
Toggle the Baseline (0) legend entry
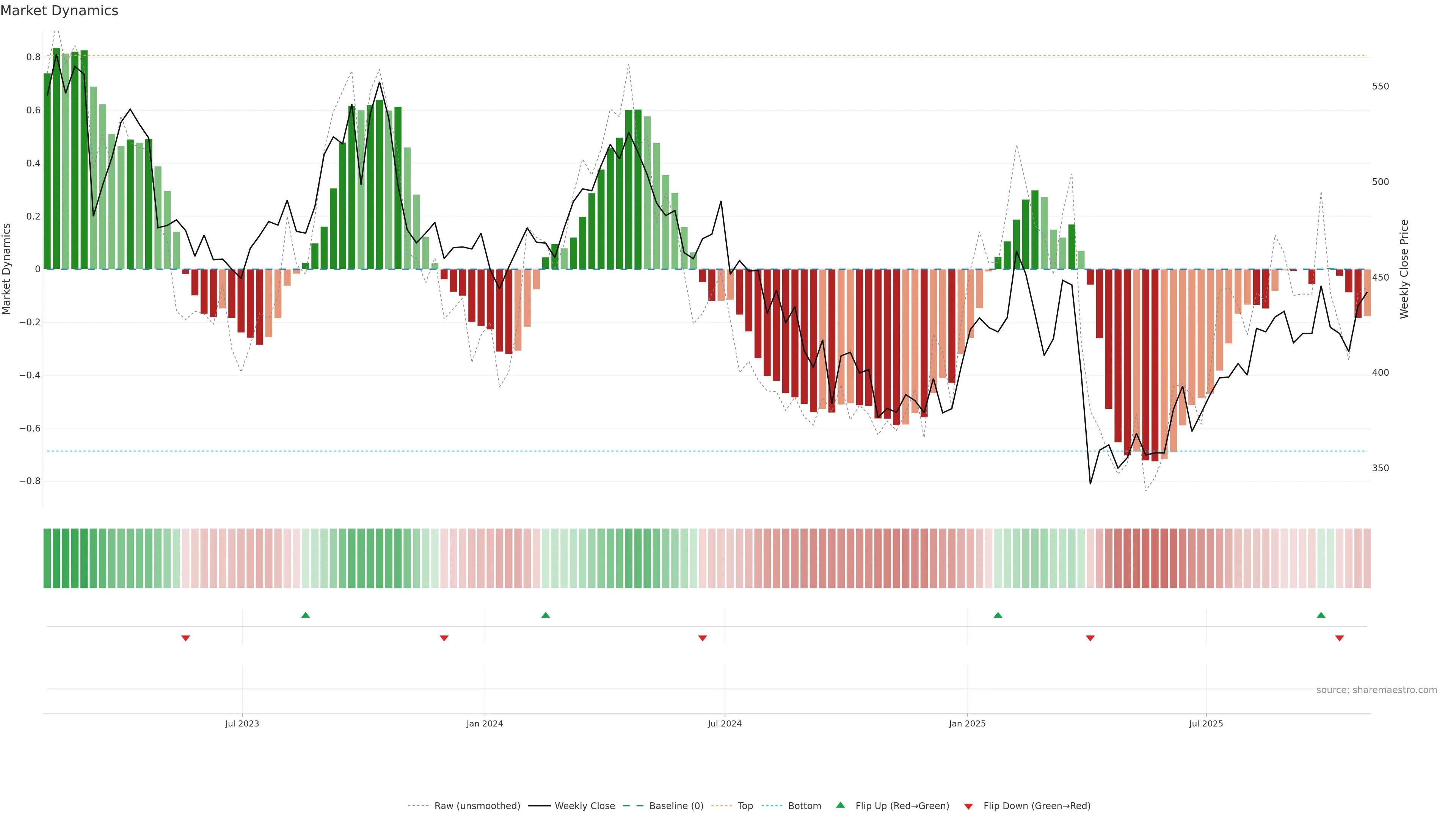pyautogui.click(x=676, y=806)
